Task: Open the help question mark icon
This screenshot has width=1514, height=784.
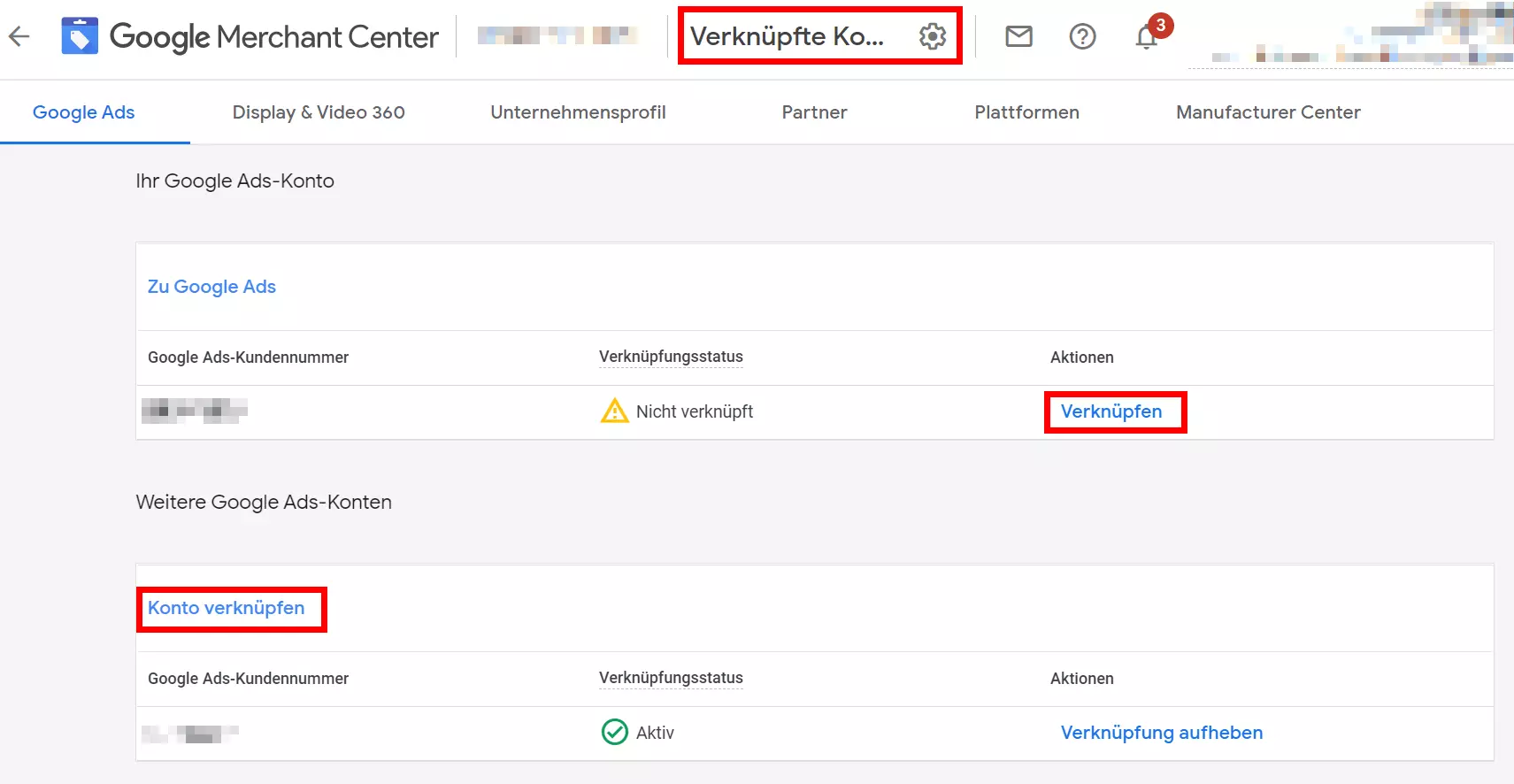Action: click(1082, 36)
